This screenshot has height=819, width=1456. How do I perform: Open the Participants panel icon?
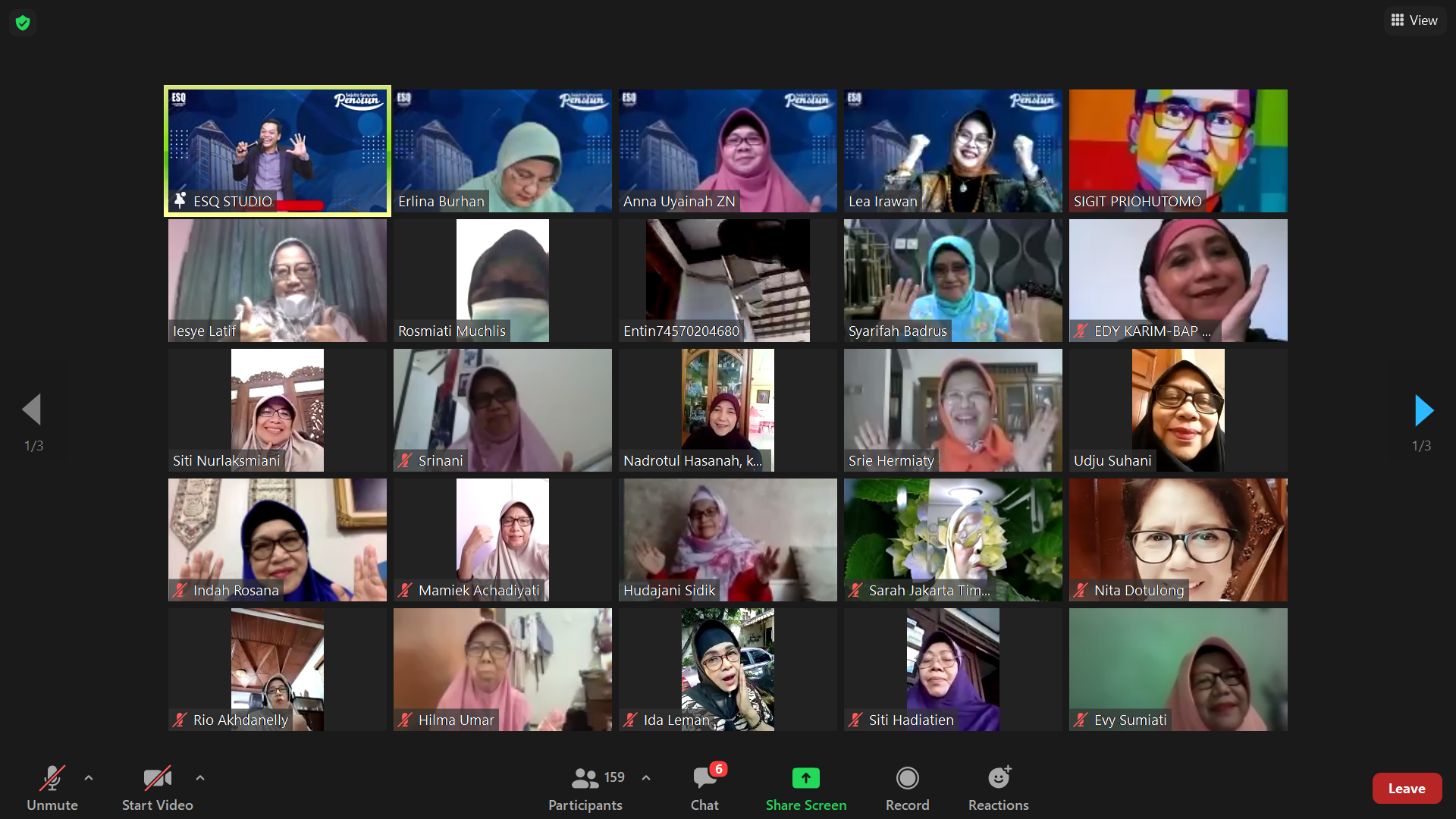pyautogui.click(x=585, y=778)
